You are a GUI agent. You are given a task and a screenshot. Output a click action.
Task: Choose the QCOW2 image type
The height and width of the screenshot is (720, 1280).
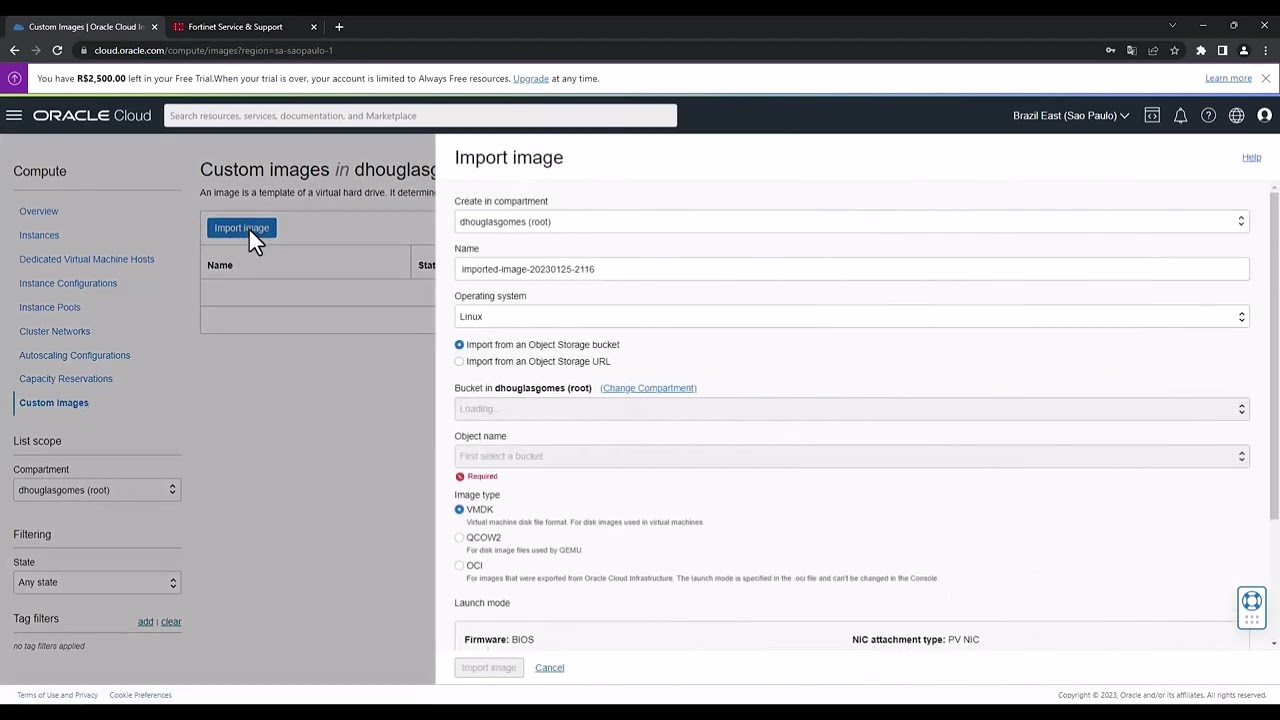(459, 538)
